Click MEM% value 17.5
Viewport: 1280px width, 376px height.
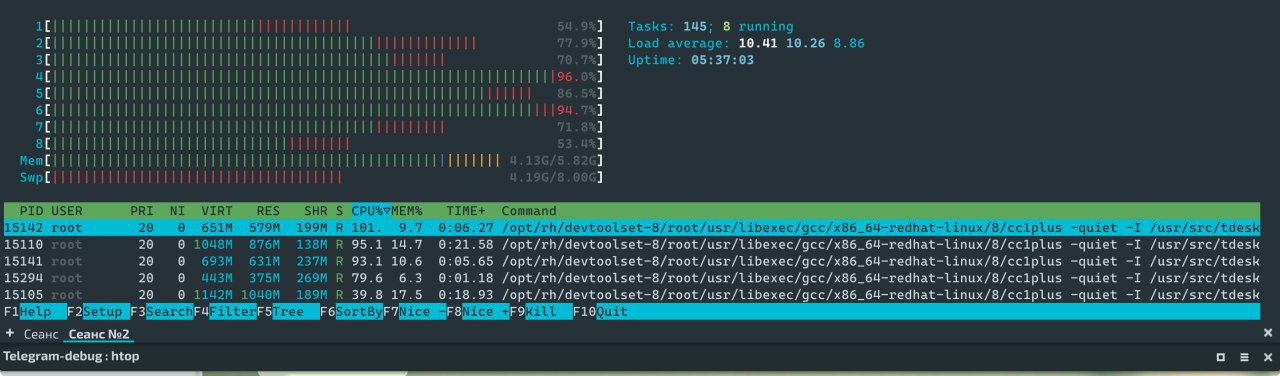point(406,295)
